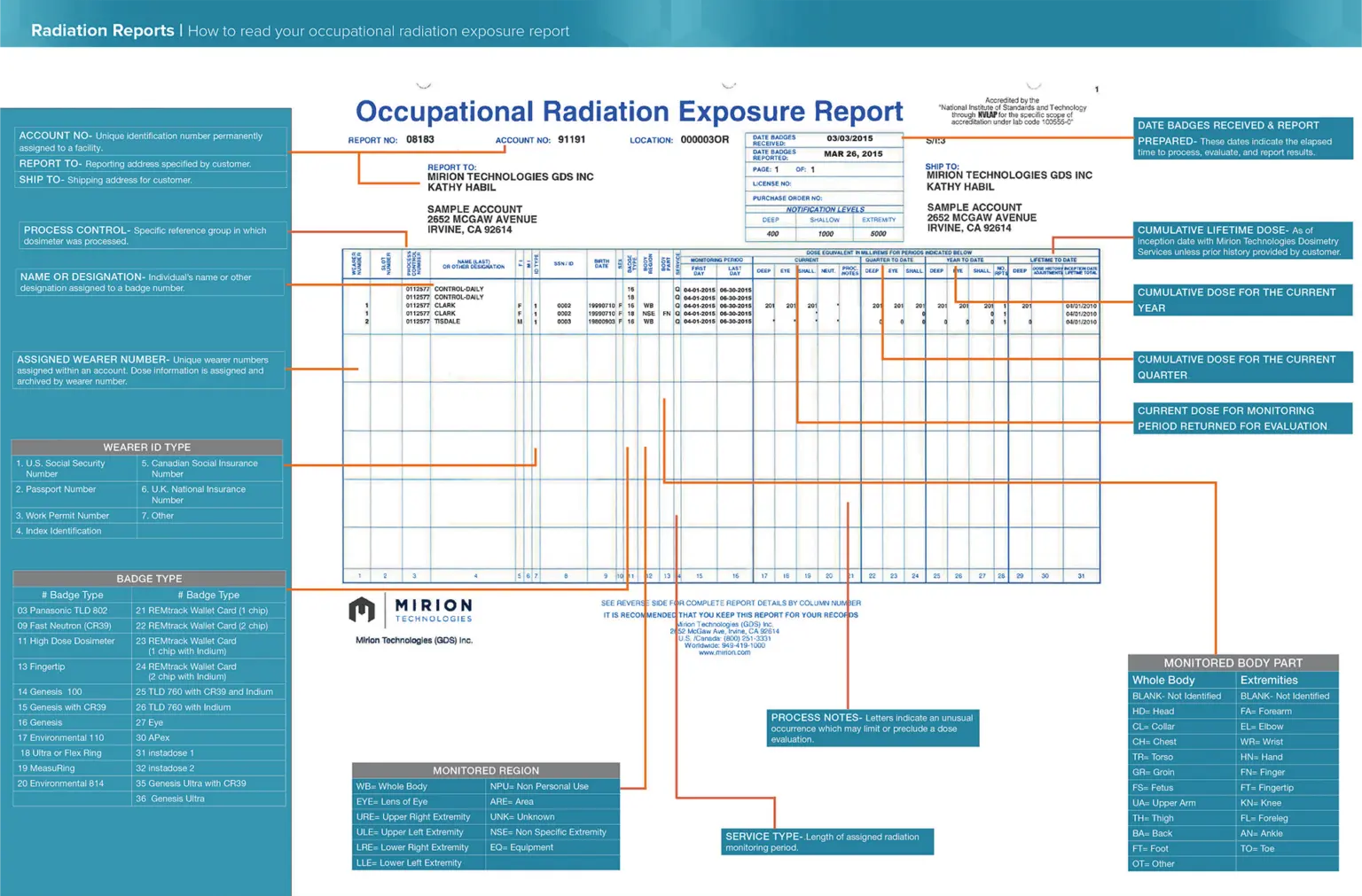This screenshot has width=1362, height=896.
Task: Click the 'ACCOUNT NO-' description box
Action: click(151, 141)
